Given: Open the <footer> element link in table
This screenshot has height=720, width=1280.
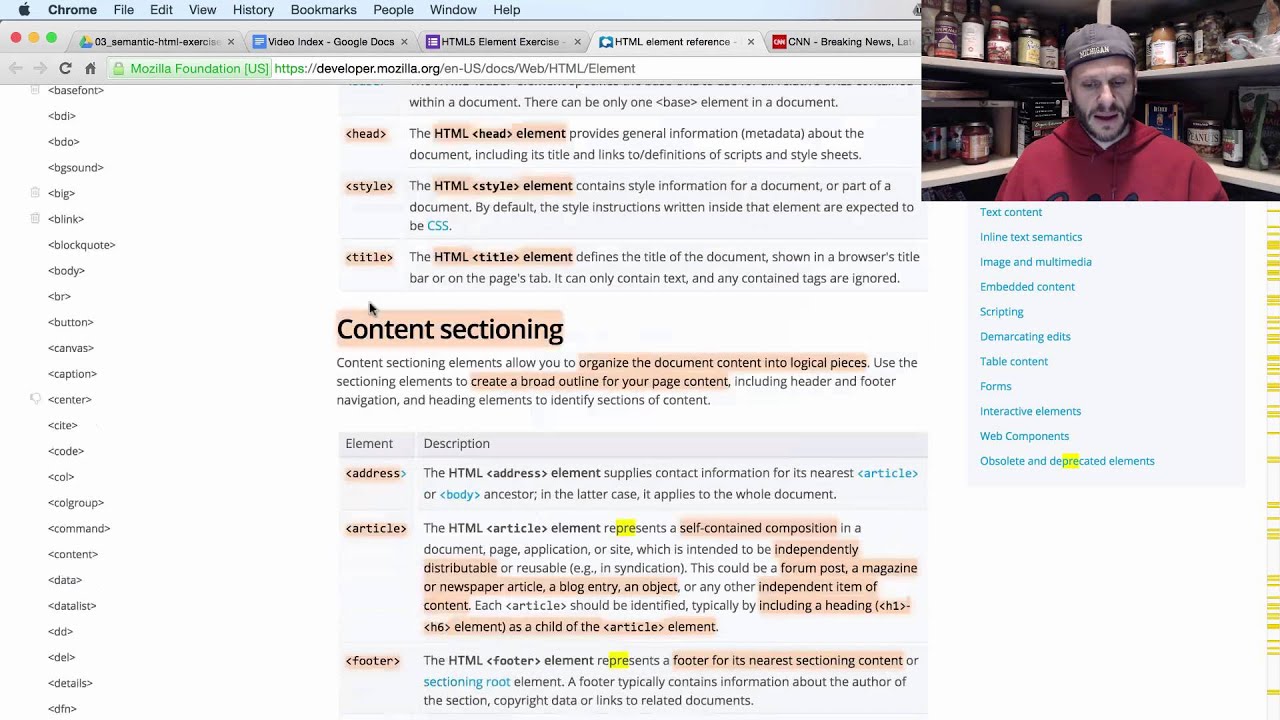Looking at the screenshot, I should pos(372,661).
